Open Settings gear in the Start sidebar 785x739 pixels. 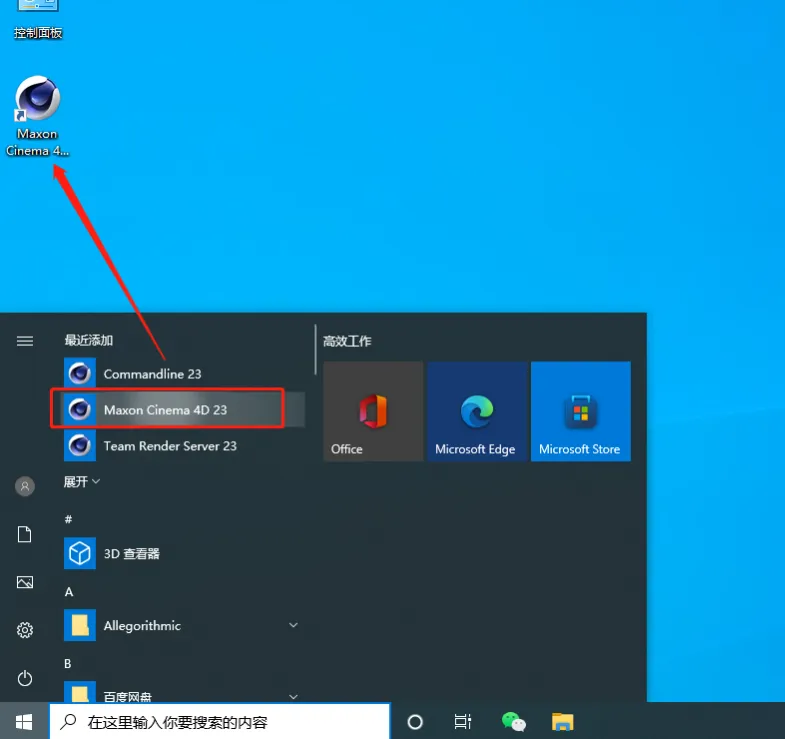[x=25, y=630]
